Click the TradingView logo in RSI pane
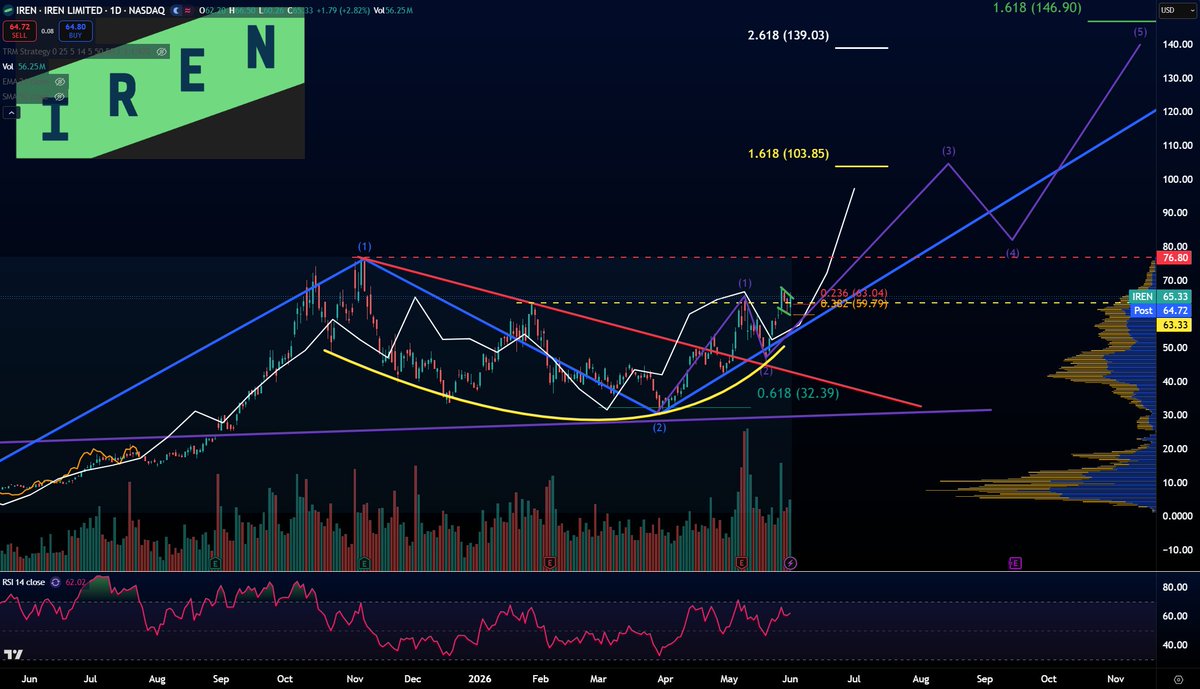This screenshot has height=689, width=1200. (14, 655)
